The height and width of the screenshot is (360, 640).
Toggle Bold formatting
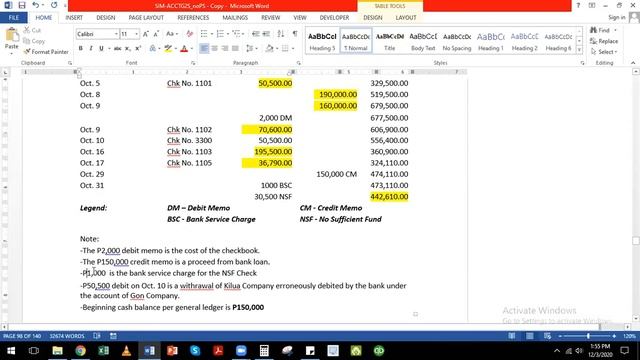tap(80, 49)
